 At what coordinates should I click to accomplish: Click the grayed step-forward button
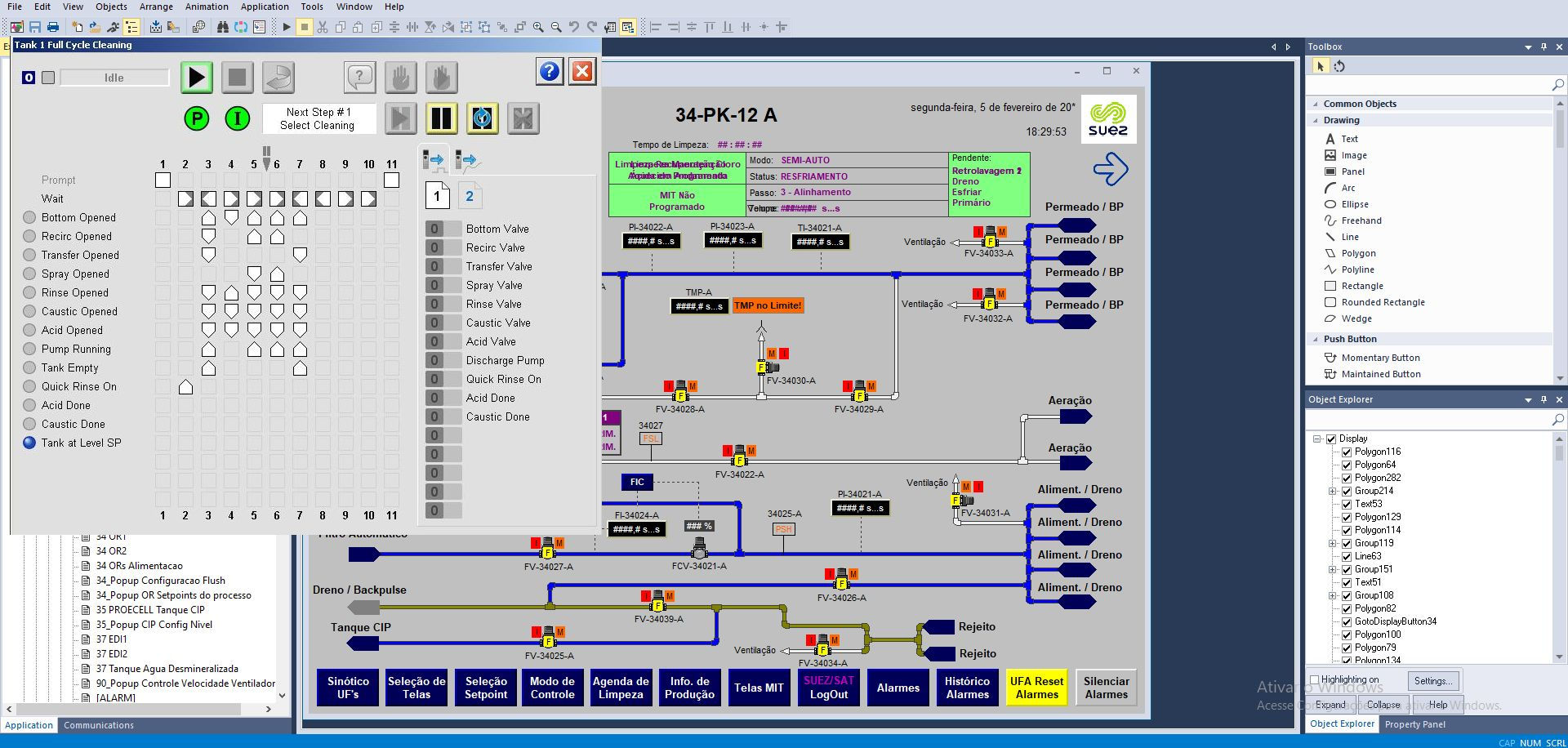click(401, 118)
